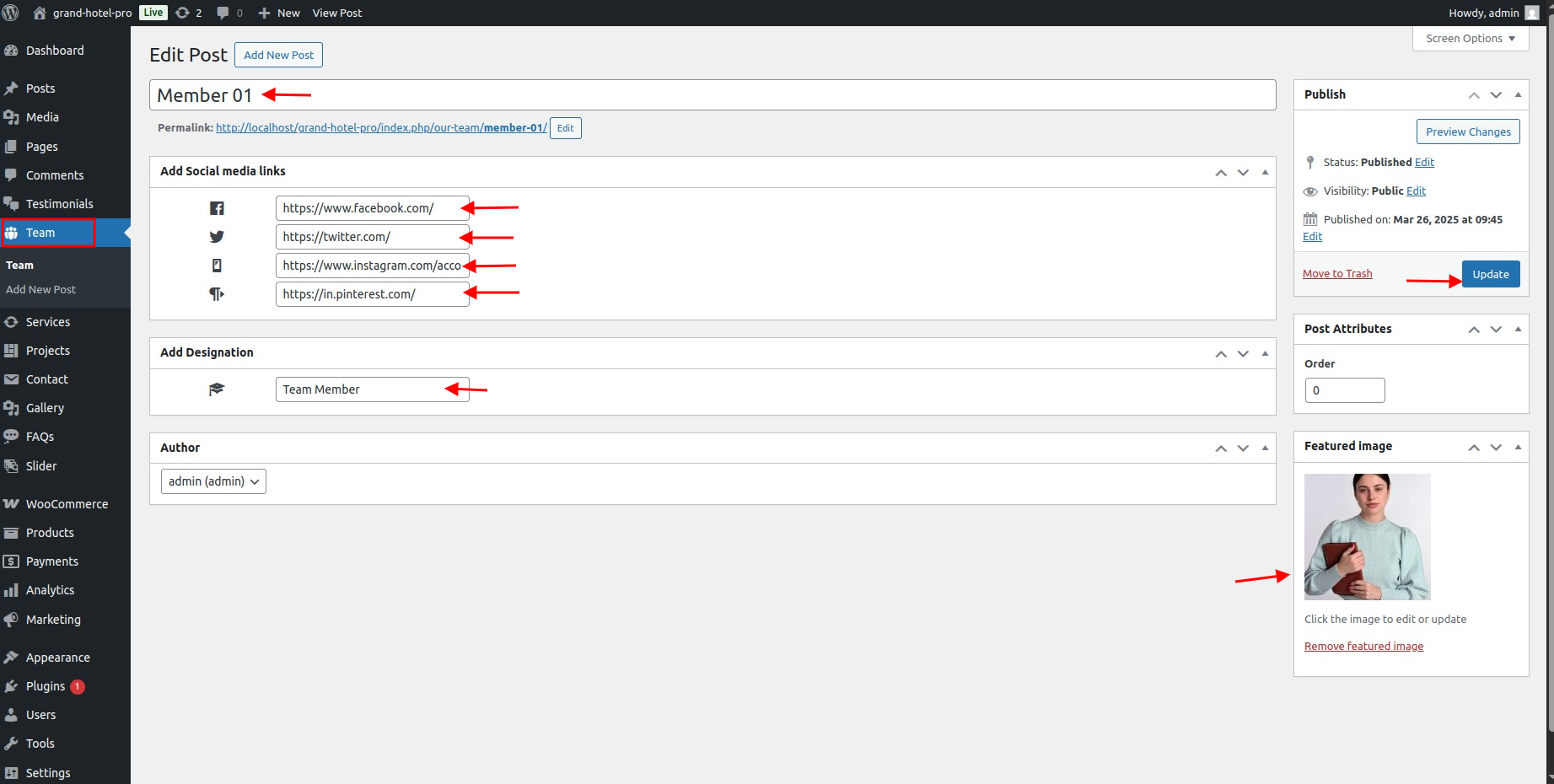Toggle the Featured image panel closed
This screenshot has height=784, width=1554.
point(1518,447)
